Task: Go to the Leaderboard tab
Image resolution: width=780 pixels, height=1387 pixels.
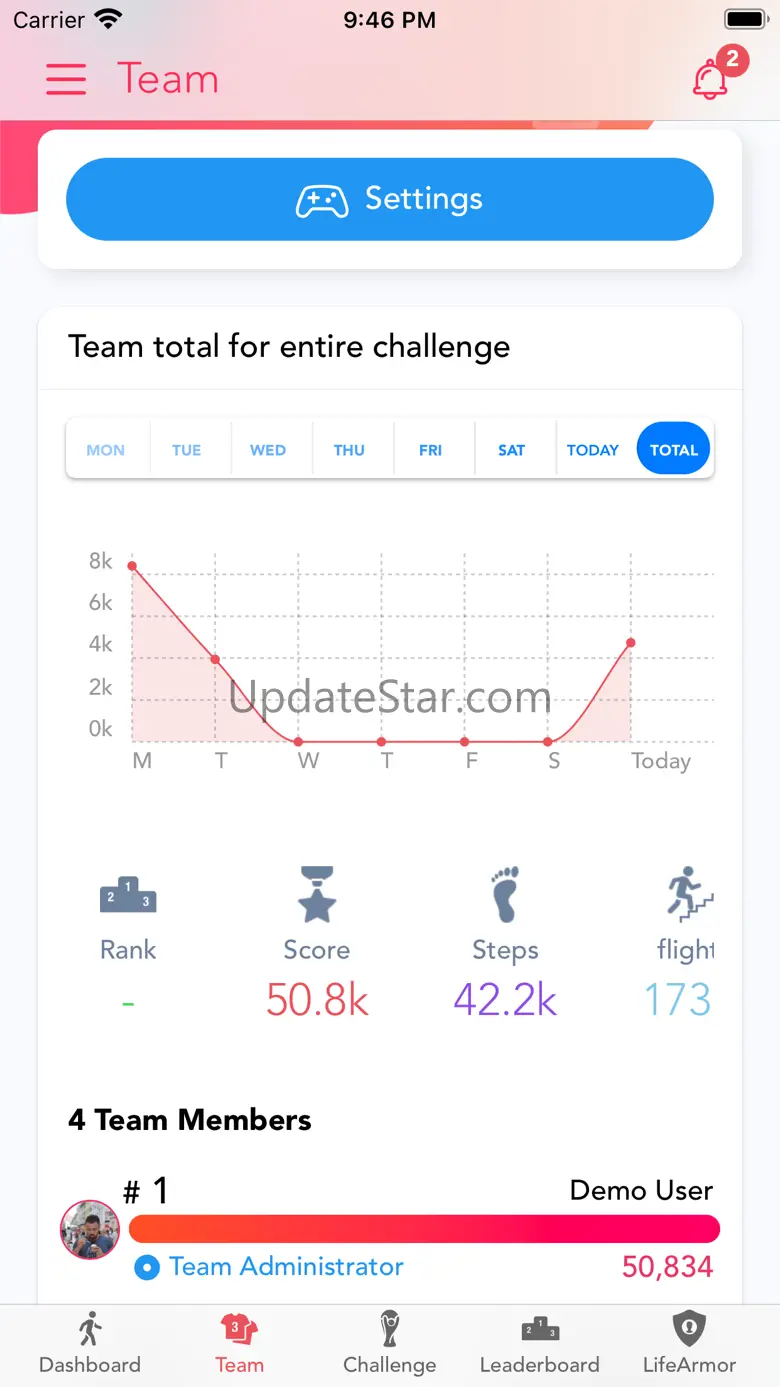Action: (540, 1344)
